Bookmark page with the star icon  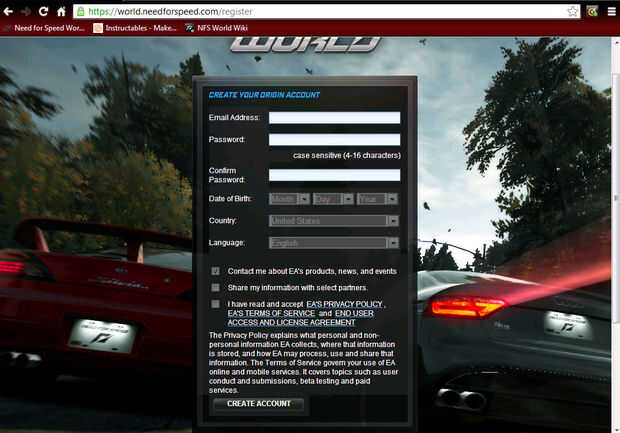572,11
